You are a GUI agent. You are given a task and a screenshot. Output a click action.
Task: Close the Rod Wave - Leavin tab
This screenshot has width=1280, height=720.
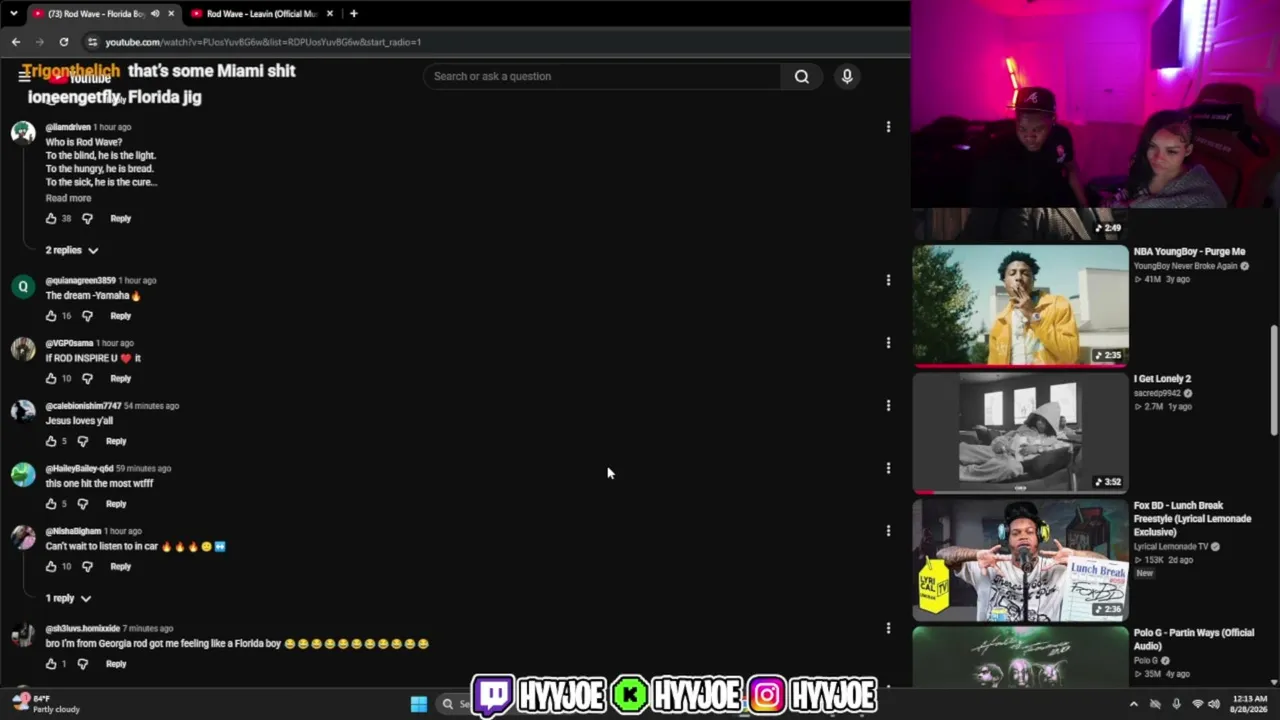pyautogui.click(x=329, y=14)
